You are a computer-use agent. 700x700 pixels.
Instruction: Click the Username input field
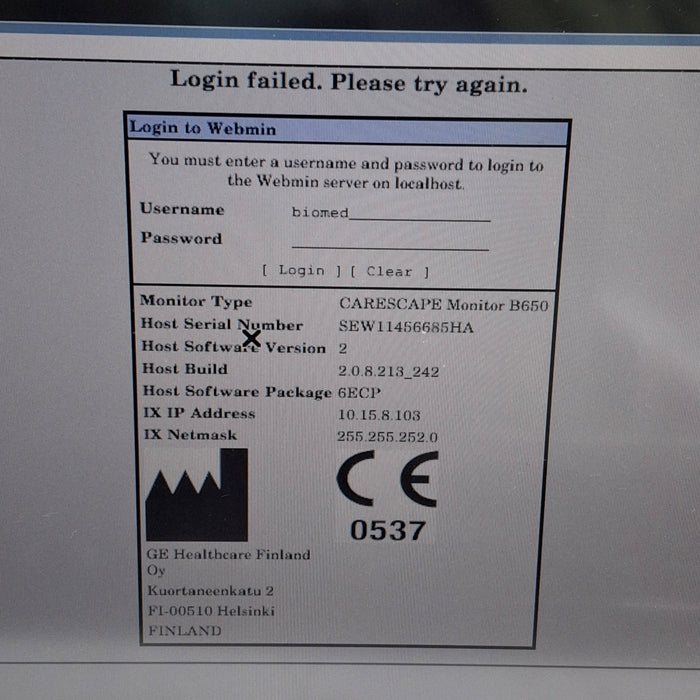pyautogui.click(x=390, y=212)
